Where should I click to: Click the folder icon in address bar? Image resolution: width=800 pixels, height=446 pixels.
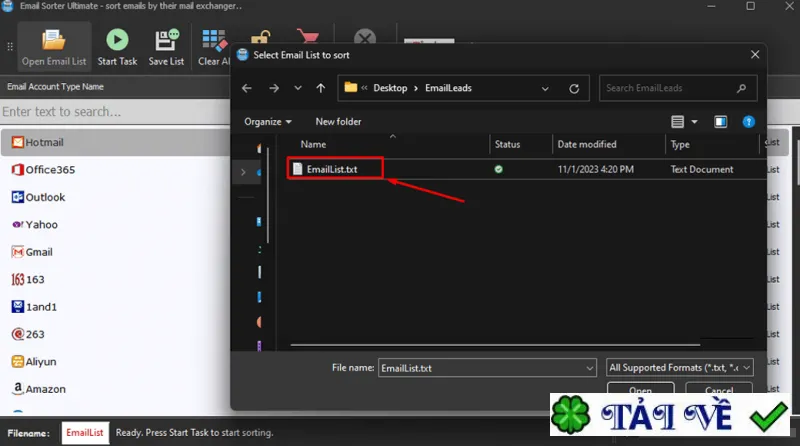pos(351,87)
